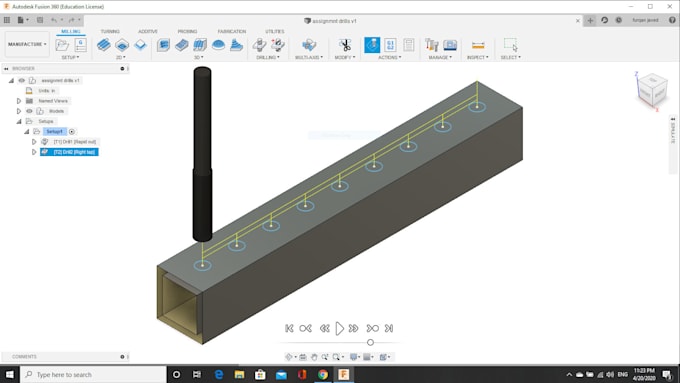
Task: Click the NC program G-code icon in Setup
Action: [81, 45]
